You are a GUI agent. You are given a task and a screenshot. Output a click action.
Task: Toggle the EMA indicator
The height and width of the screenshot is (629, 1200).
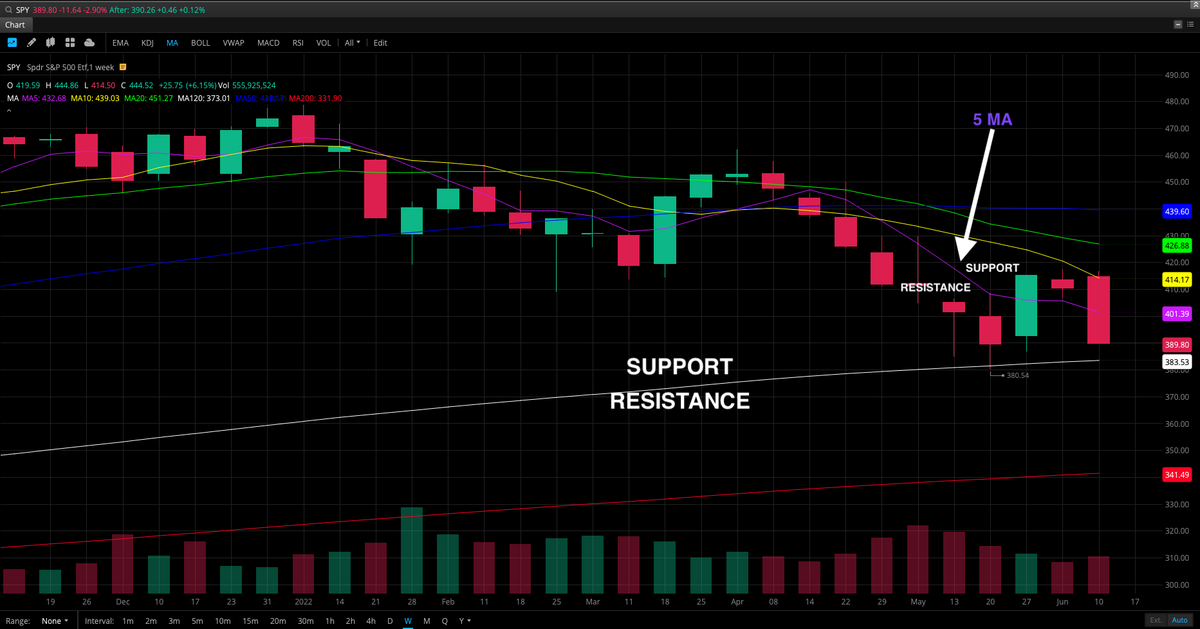point(120,43)
